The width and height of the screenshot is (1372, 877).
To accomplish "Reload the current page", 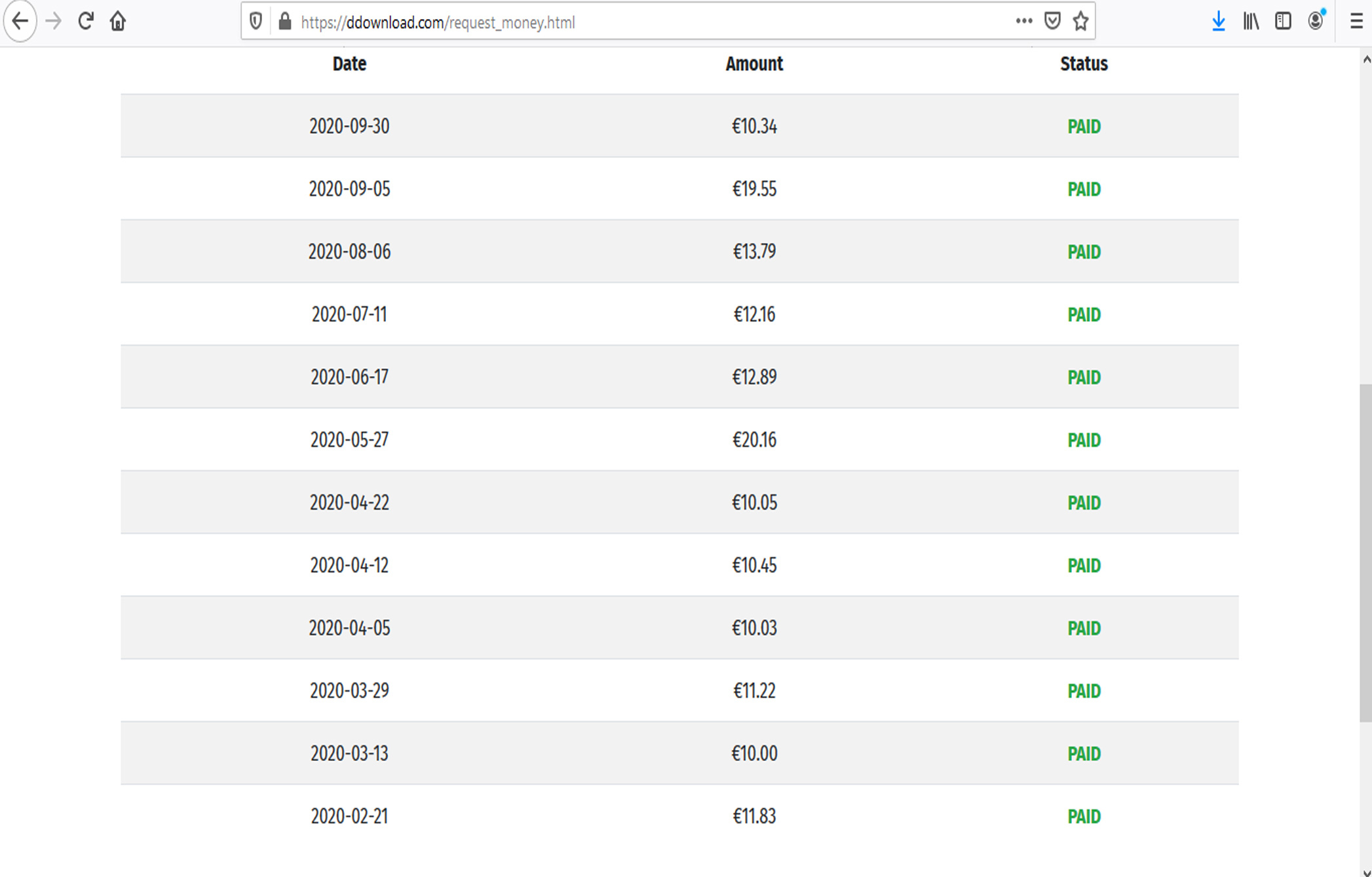I will point(86,22).
